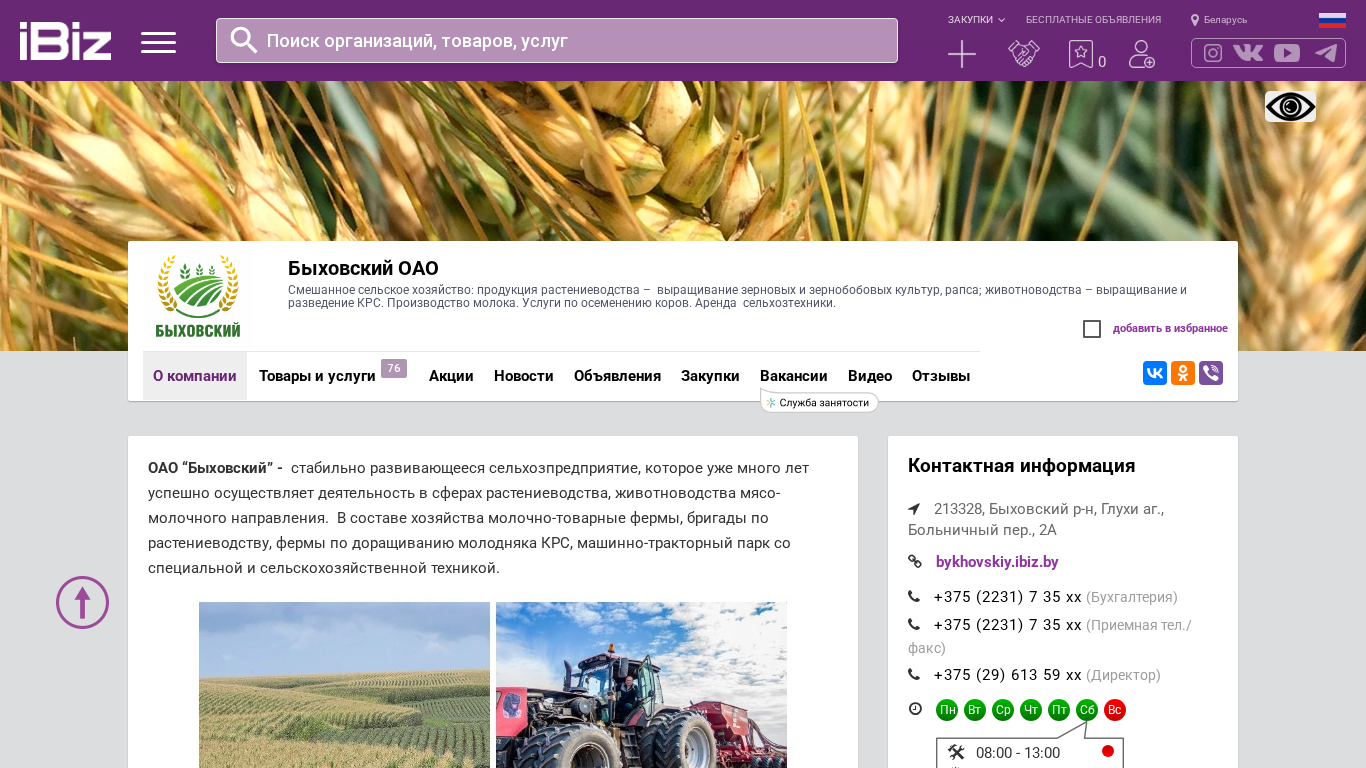Click the 76 items count badge
This screenshot has height=768, width=1366.
coord(394,368)
